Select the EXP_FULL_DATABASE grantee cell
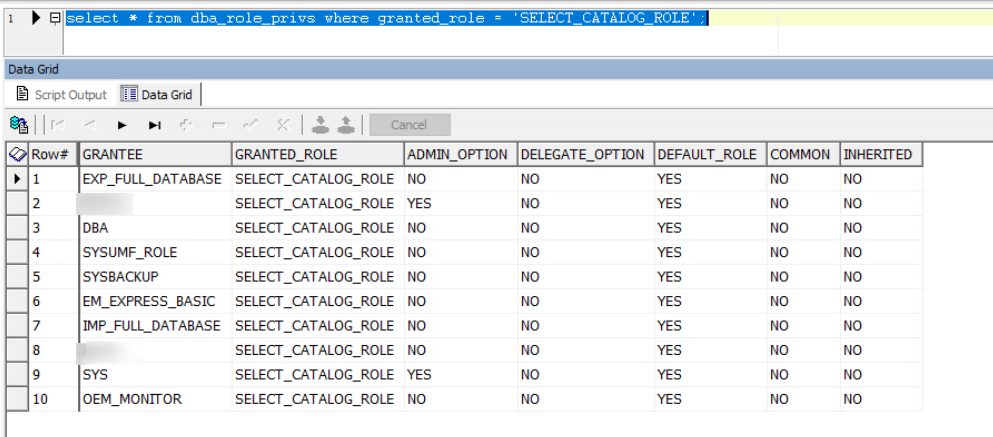993x437 pixels. [155, 179]
